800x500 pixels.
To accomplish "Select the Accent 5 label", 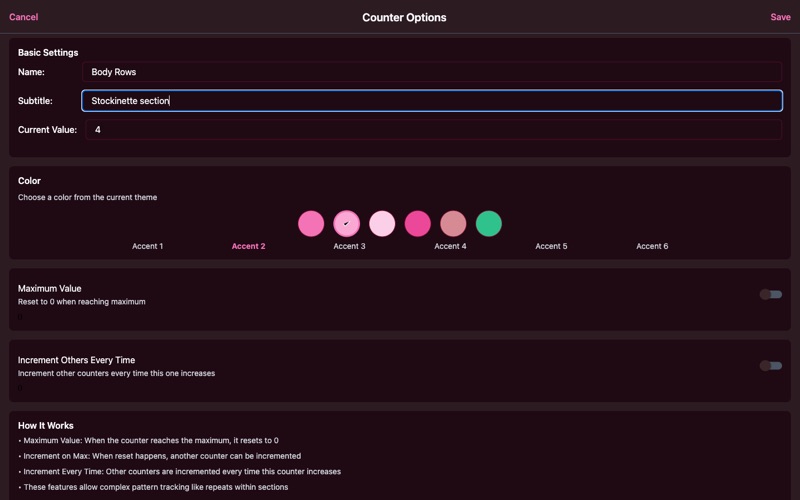I will 551,246.
